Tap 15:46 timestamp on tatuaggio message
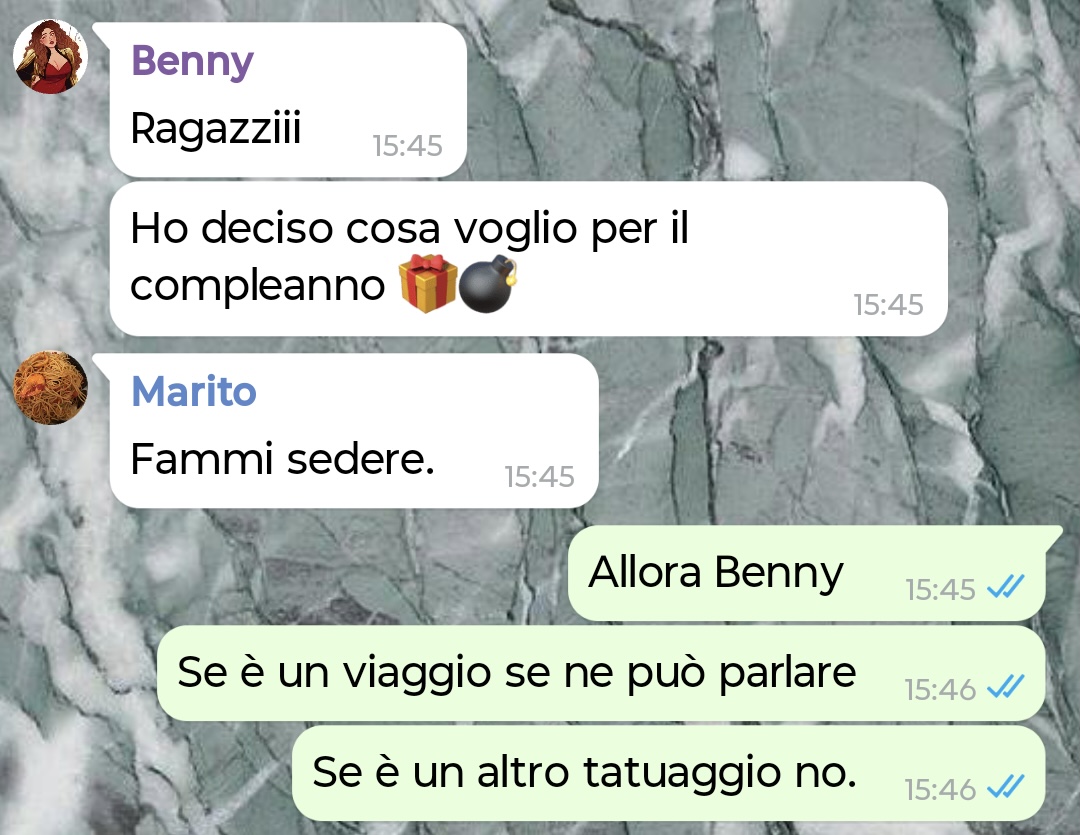The image size is (1080, 835). 940,790
